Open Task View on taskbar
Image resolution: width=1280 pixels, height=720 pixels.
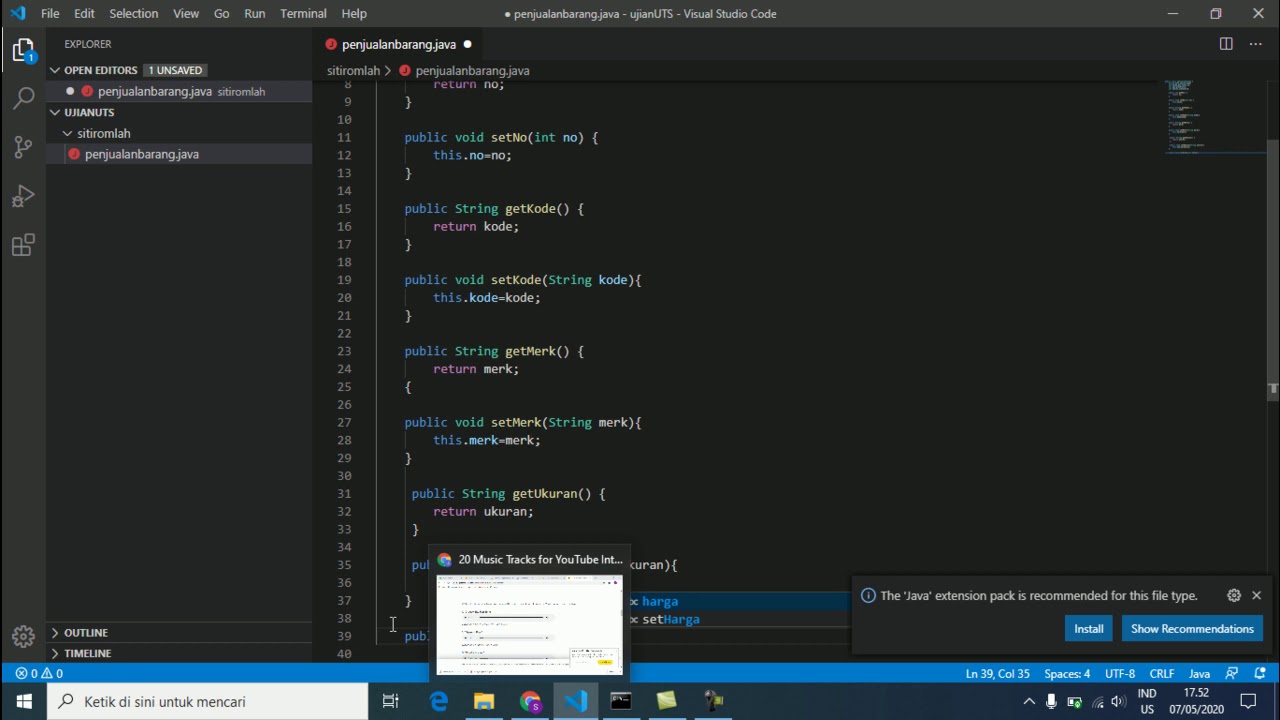(391, 701)
